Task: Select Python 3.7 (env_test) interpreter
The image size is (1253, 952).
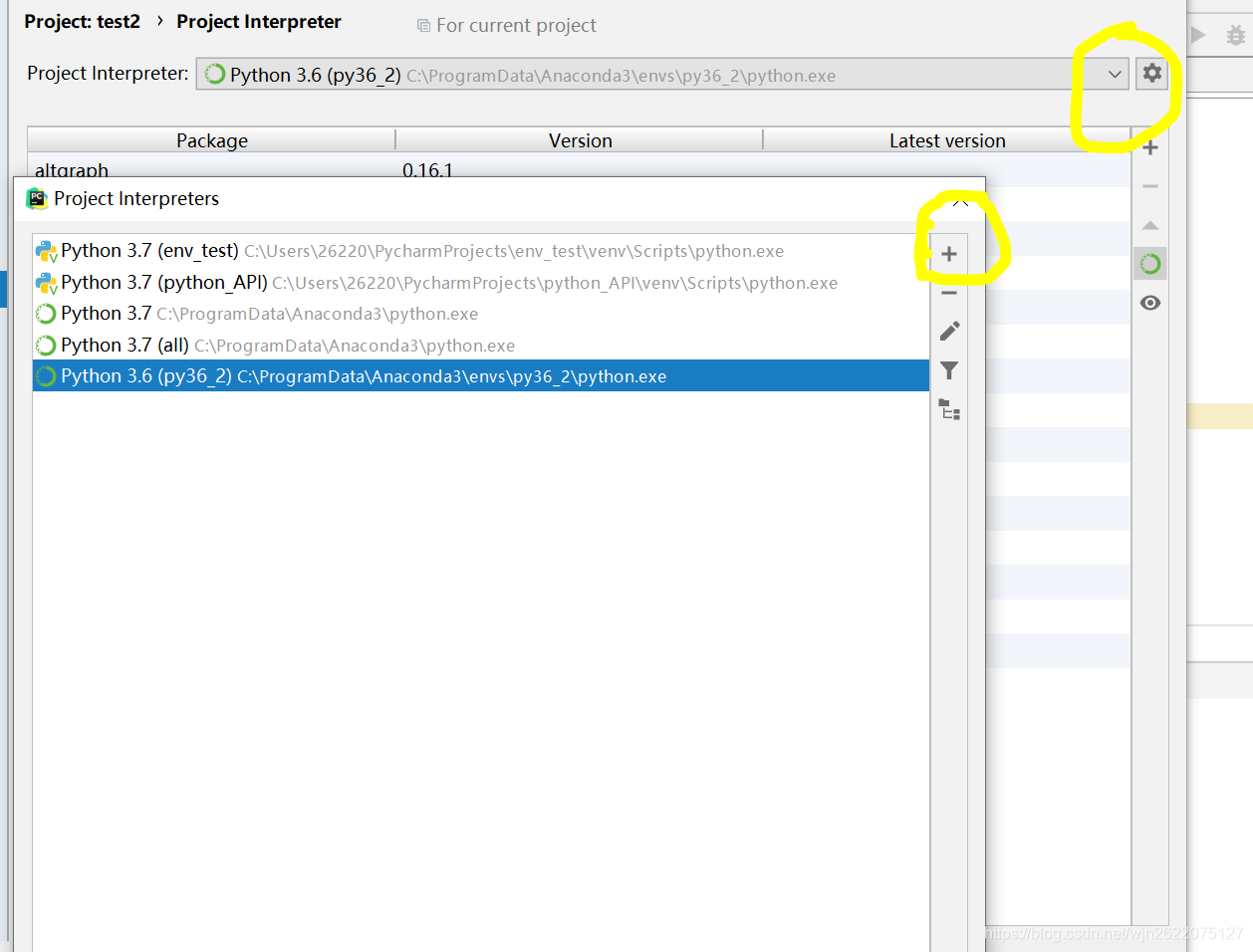Action: (481, 251)
